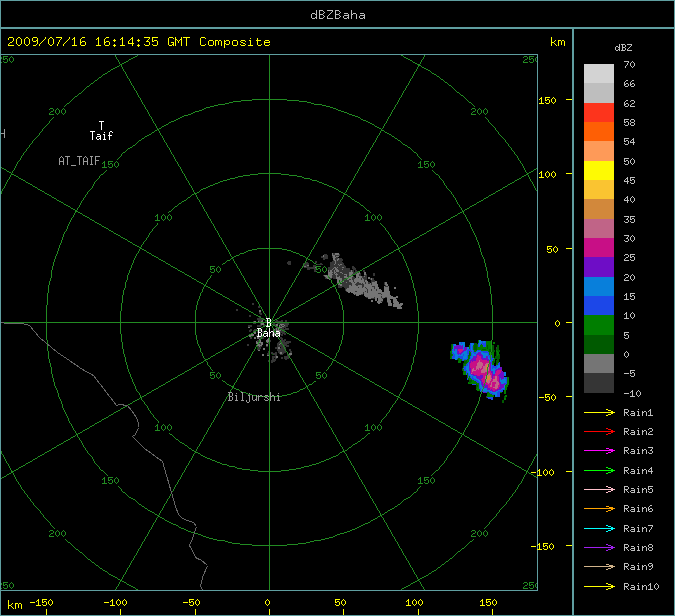Click the Rain10 legend label
675x616 pixels.
coord(641,586)
